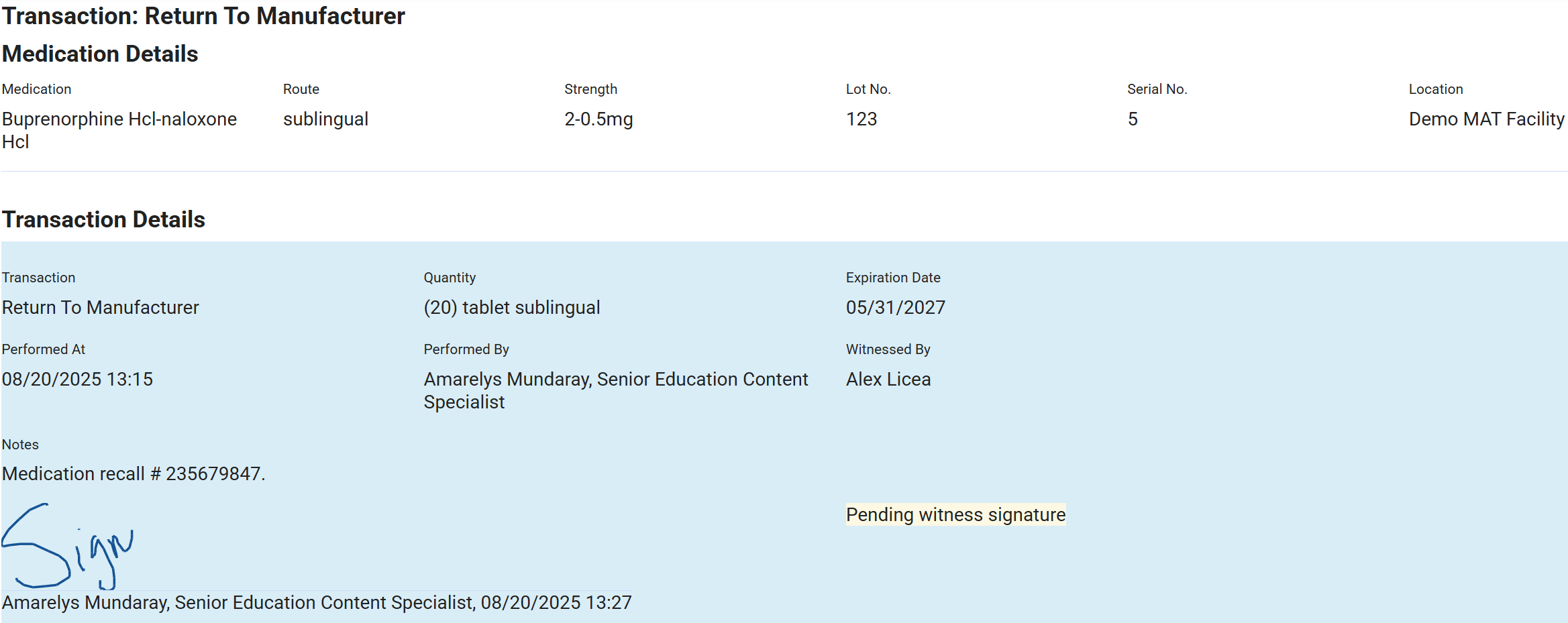The height and width of the screenshot is (623, 1568).
Task: Click witness name Alex Licea
Action: pos(888,380)
